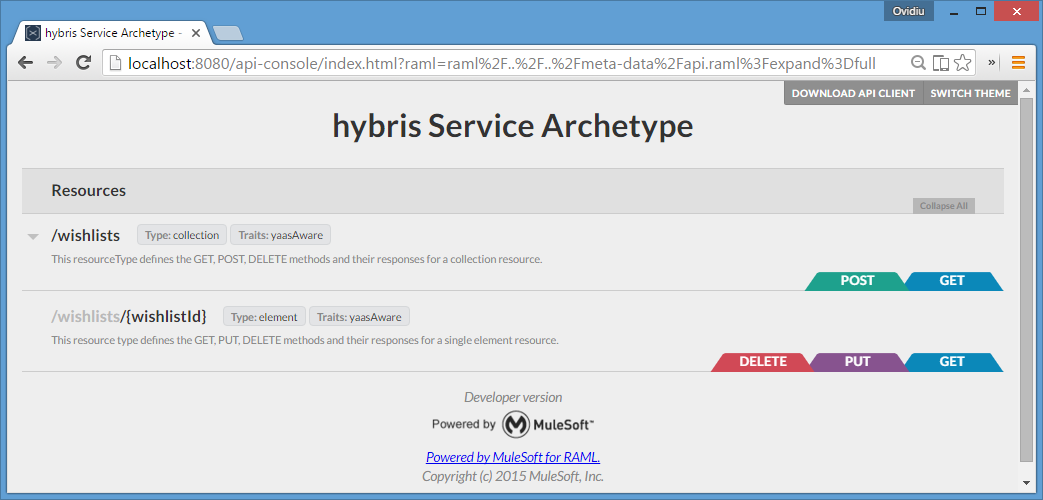Click the /wishlists resource path

85,235
